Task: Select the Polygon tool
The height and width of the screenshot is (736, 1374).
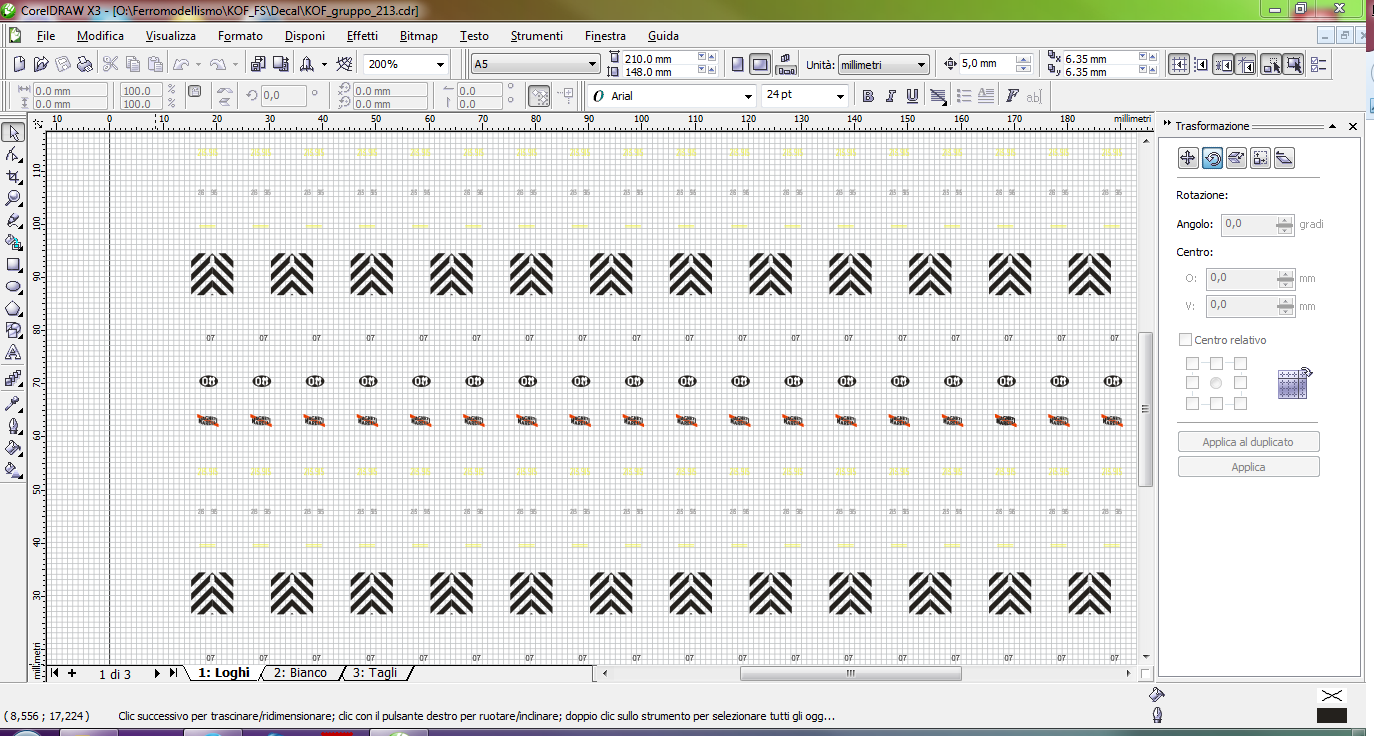Action: pos(13,309)
